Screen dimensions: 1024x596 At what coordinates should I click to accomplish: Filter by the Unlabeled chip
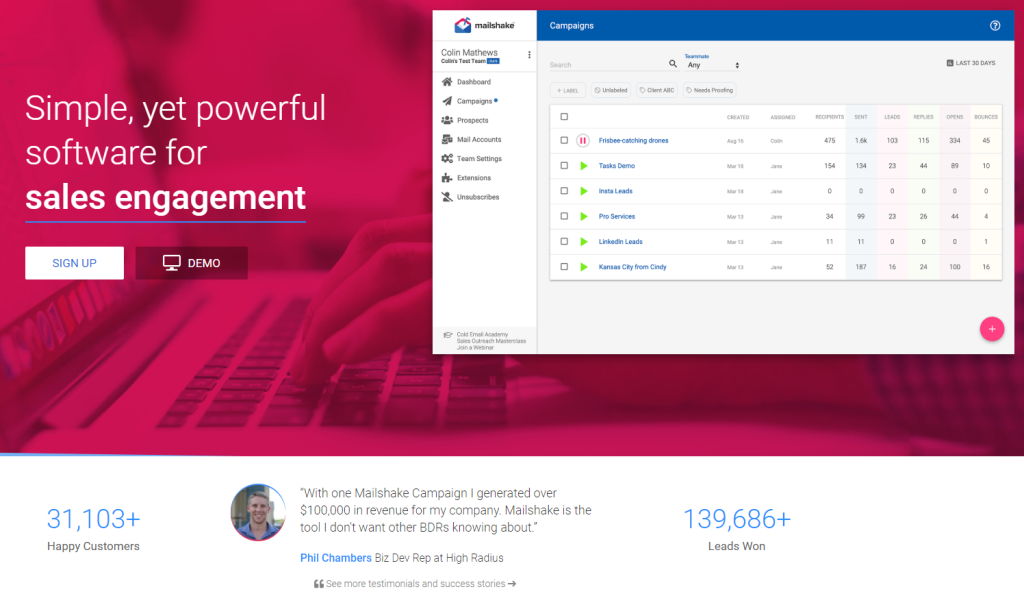611,90
